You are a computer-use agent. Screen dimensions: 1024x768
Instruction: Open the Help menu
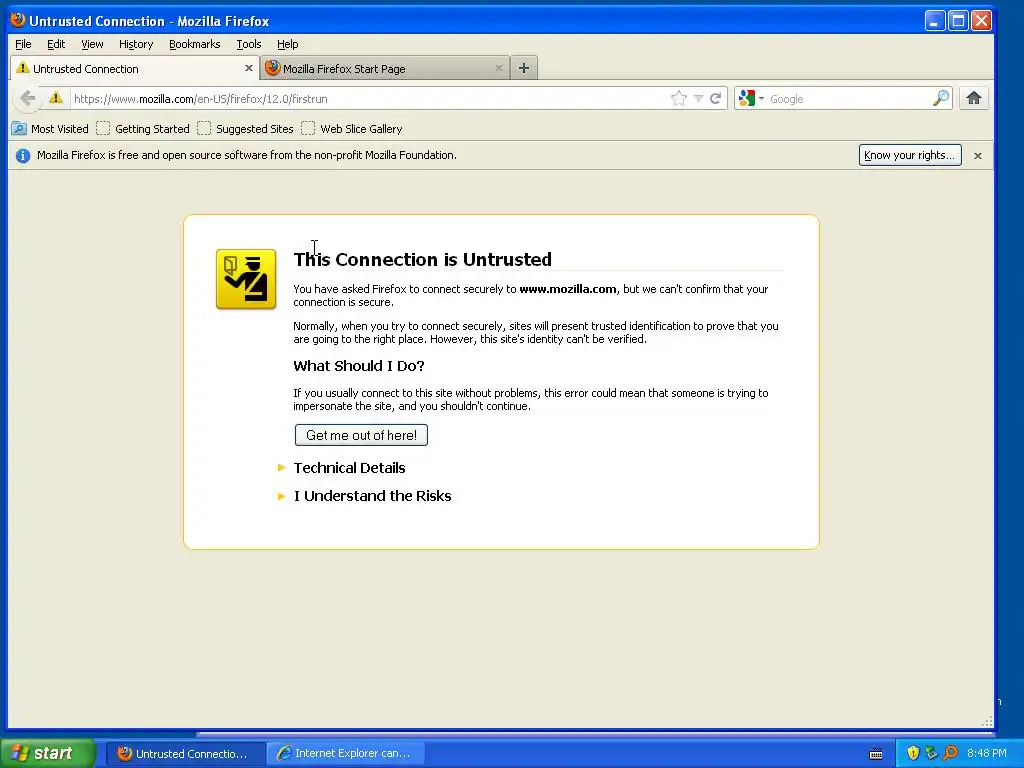(x=287, y=44)
